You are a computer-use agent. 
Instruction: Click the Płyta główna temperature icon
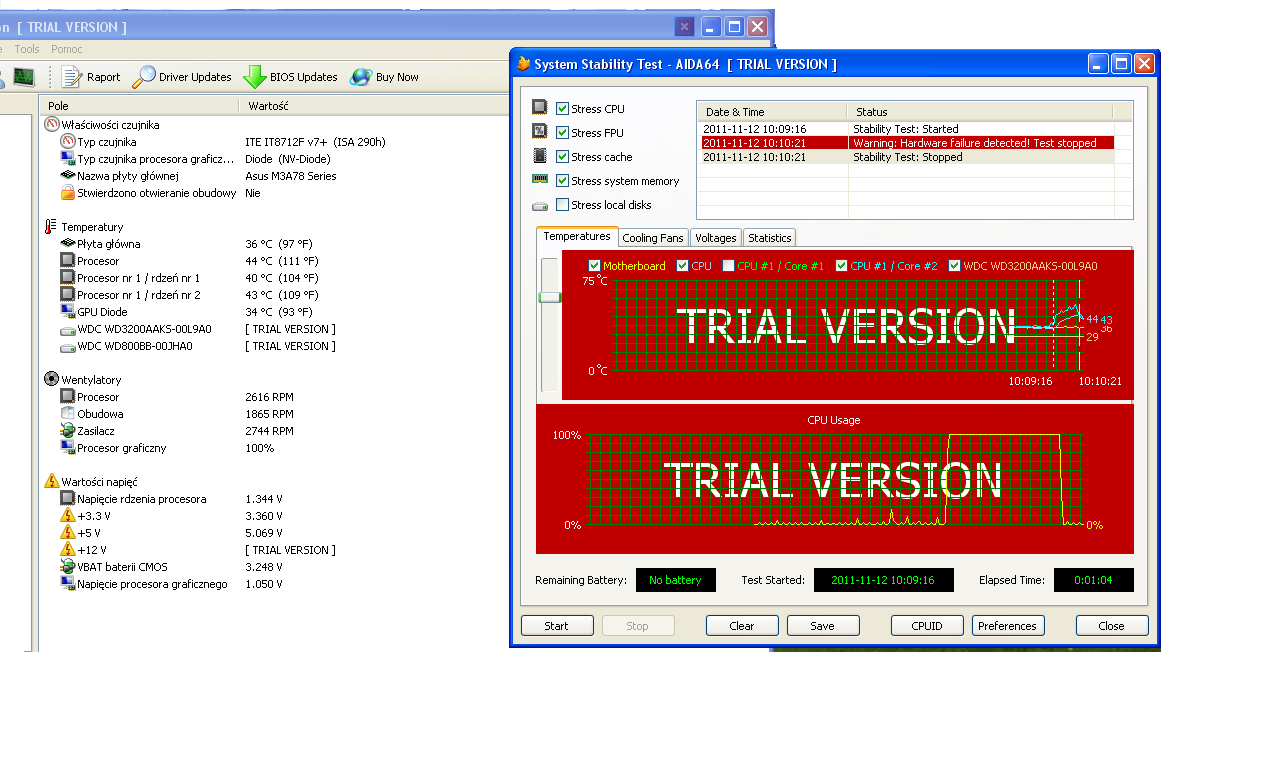click(68, 244)
